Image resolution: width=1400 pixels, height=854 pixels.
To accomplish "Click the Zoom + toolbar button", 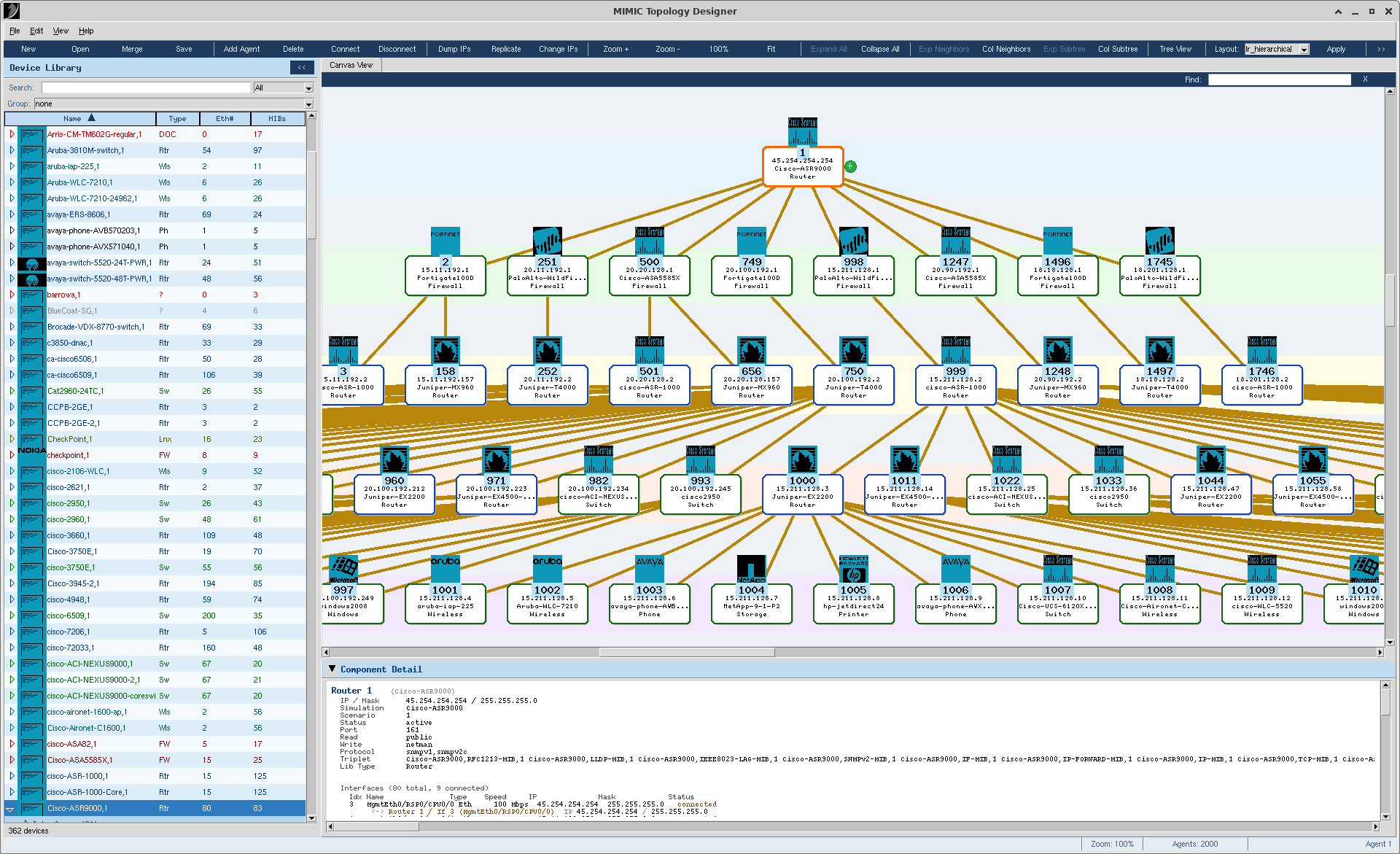I will 615,49.
